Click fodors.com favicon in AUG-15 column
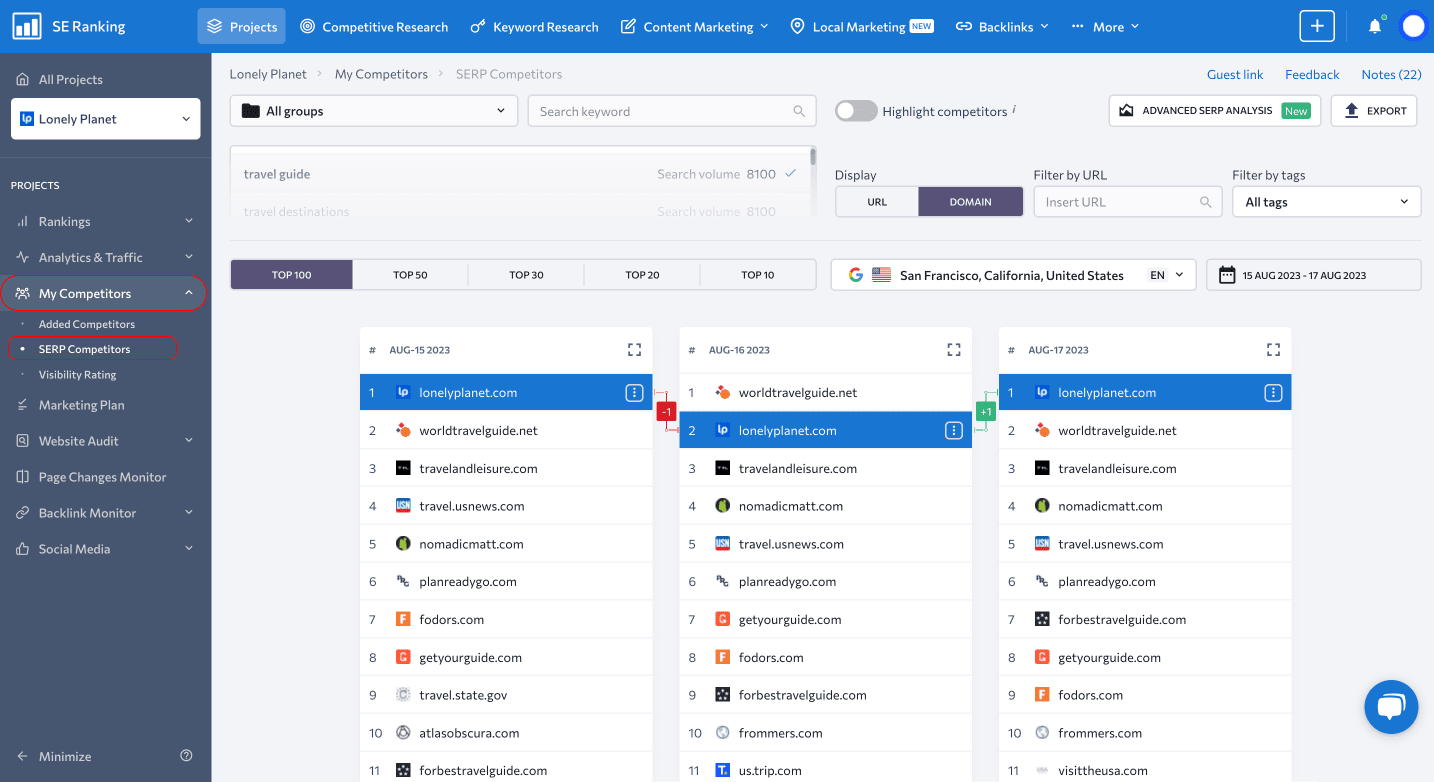The height and width of the screenshot is (782, 1434). tap(403, 620)
